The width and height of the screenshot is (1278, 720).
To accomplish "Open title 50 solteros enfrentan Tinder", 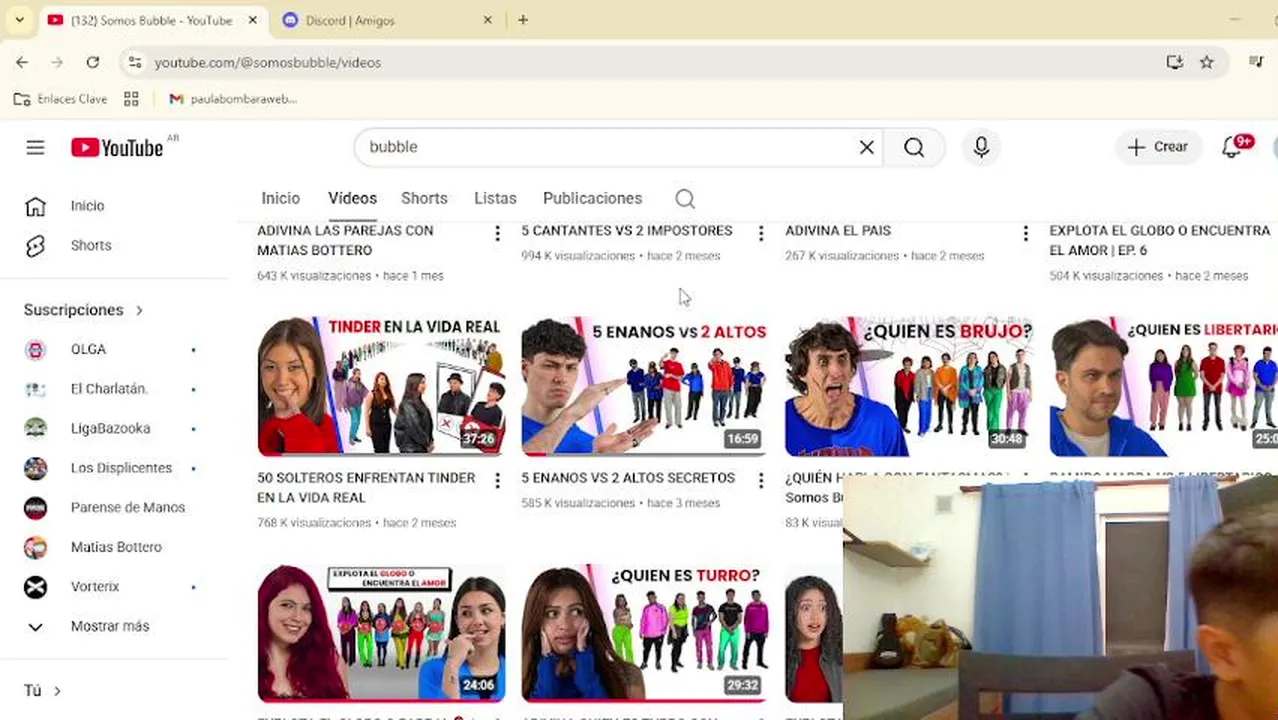I will 366,488.
